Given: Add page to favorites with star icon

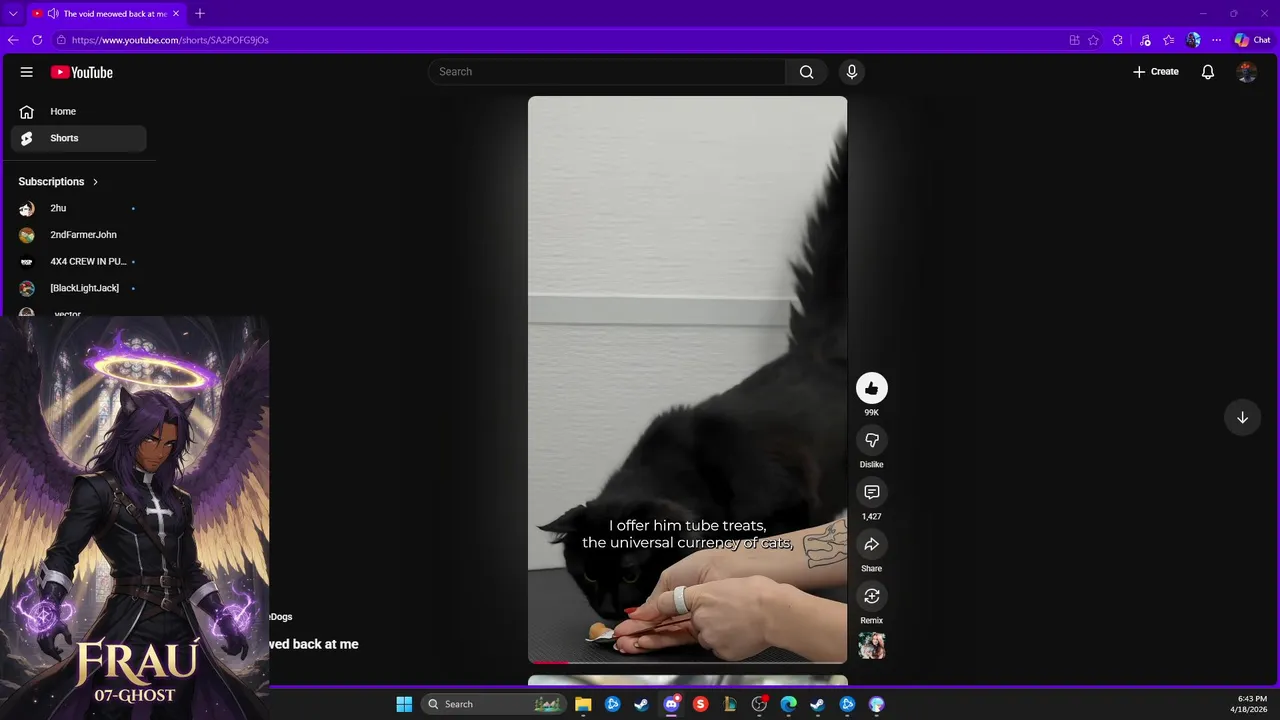Looking at the screenshot, I should pyautogui.click(x=1093, y=40).
